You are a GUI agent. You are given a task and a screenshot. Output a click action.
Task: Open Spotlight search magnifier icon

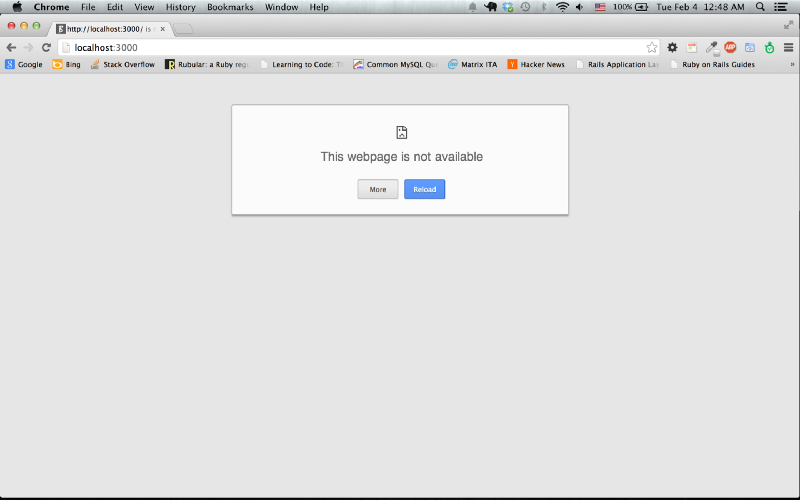[760, 7]
